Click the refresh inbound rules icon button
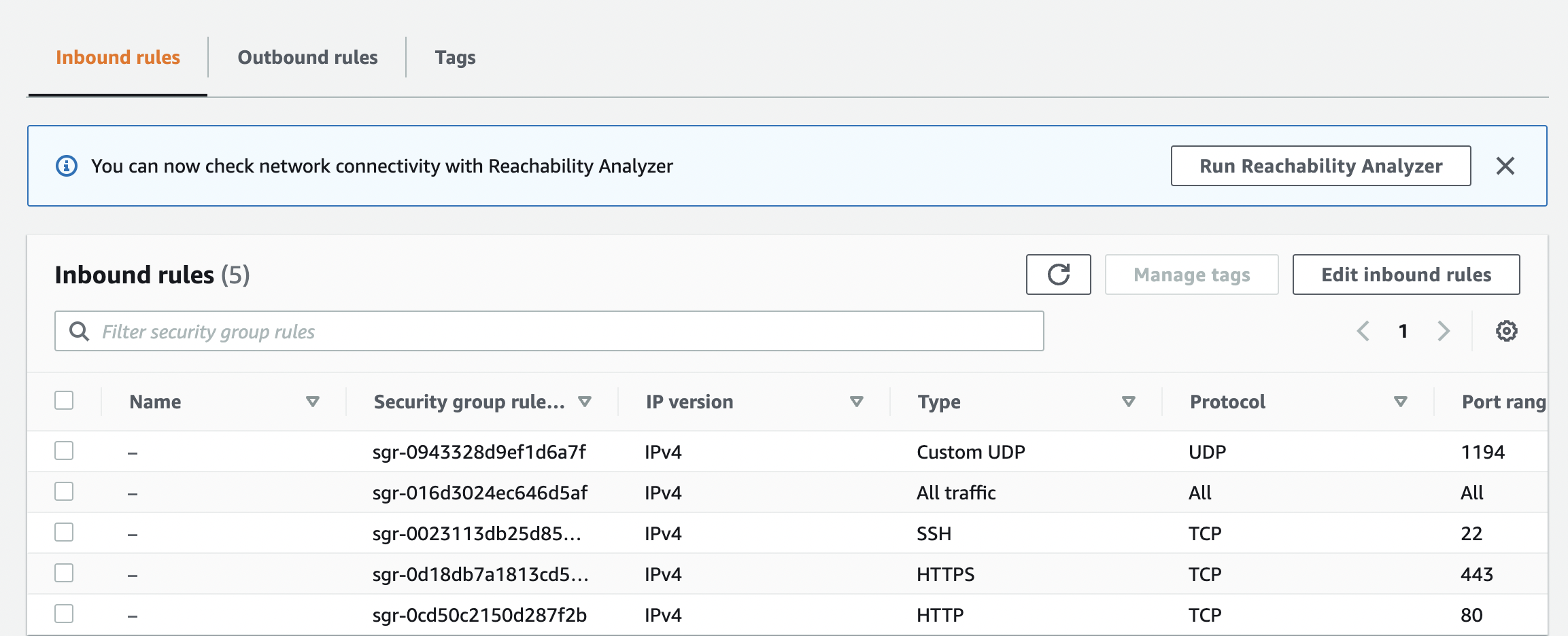The width and height of the screenshot is (1568, 636). point(1058,275)
